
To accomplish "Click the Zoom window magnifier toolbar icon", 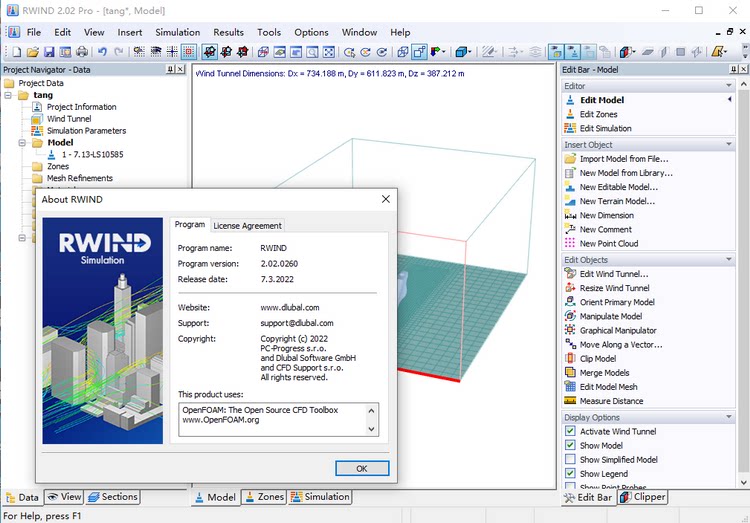I will (312, 52).
